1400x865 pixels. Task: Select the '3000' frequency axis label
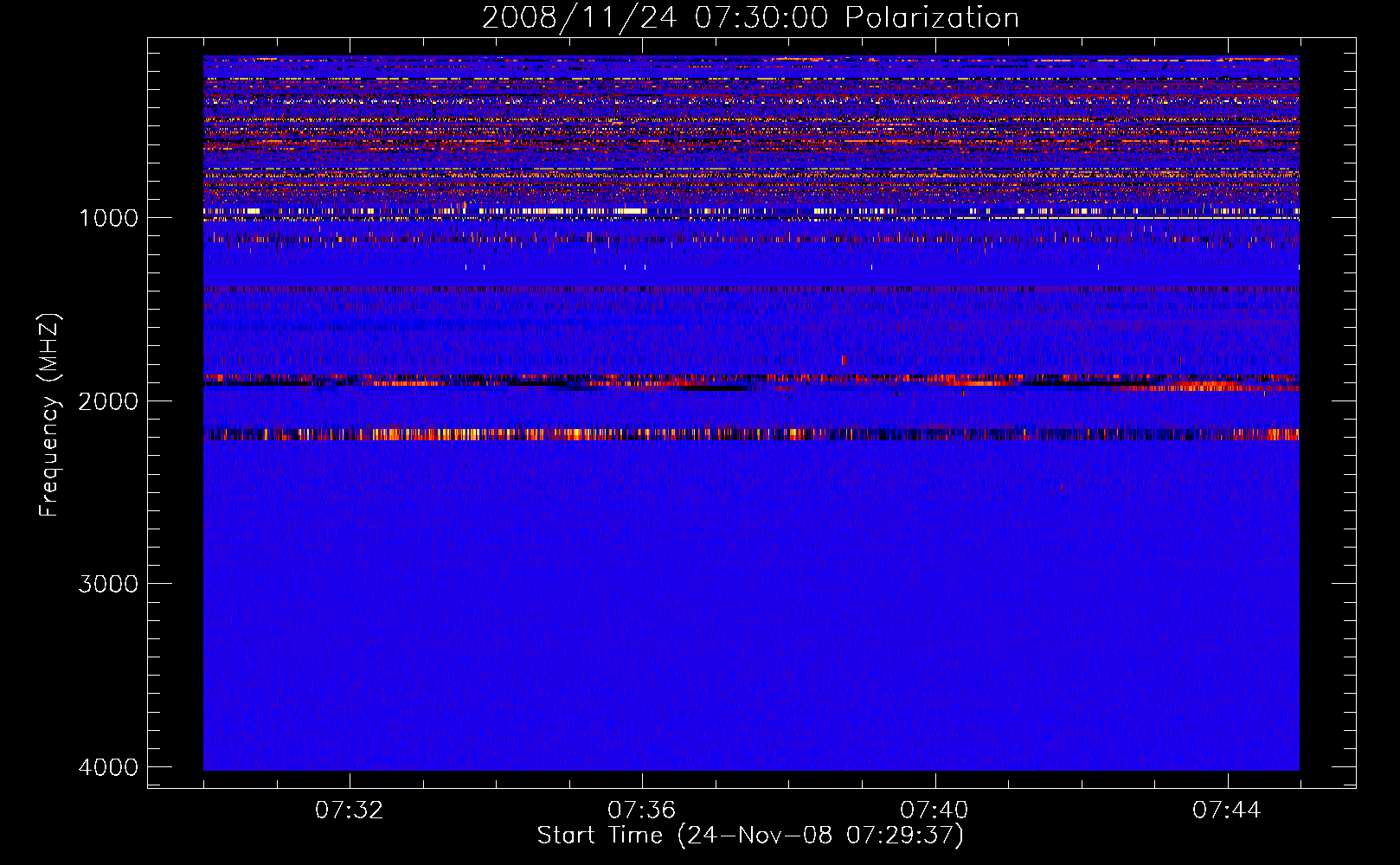(x=108, y=584)
